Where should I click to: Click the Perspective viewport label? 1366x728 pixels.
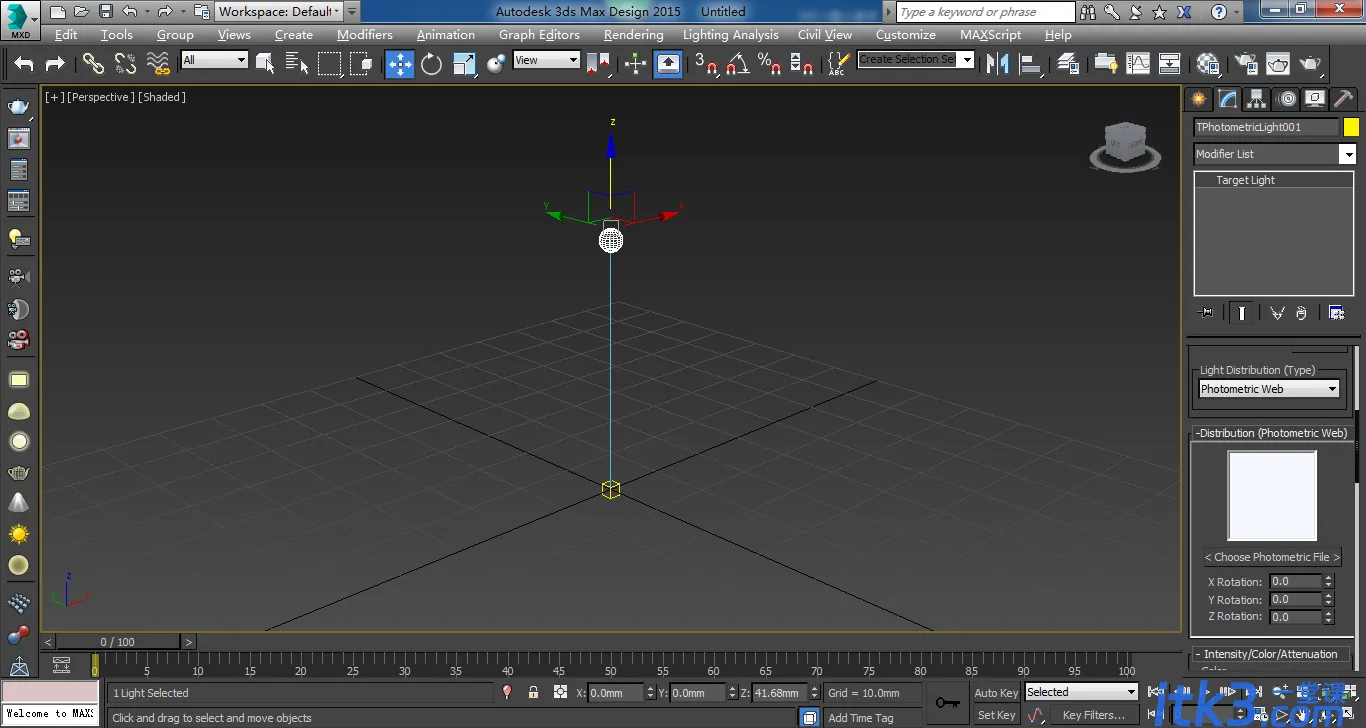click(100, 97)
